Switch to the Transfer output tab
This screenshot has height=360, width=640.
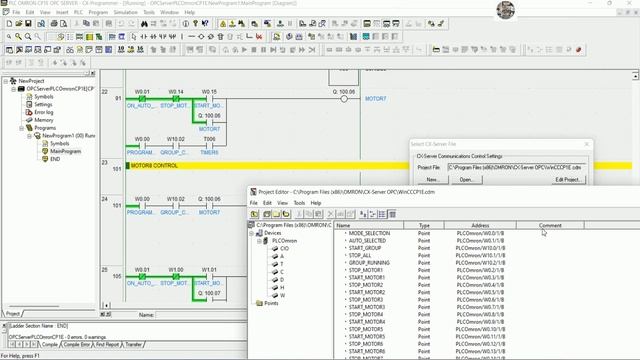point(133,345)
